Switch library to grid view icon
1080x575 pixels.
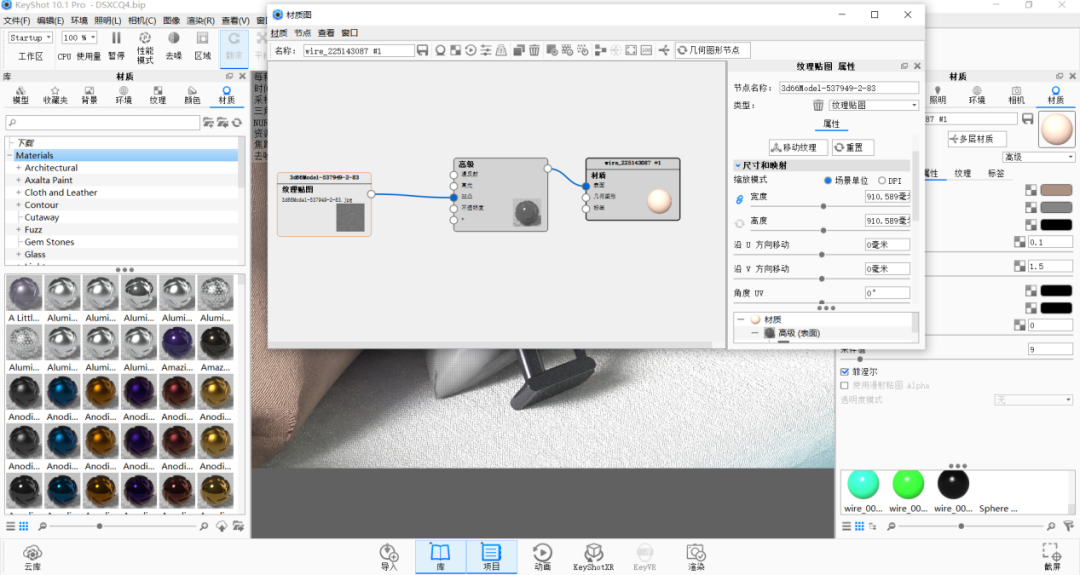click(x=23, y=526)
